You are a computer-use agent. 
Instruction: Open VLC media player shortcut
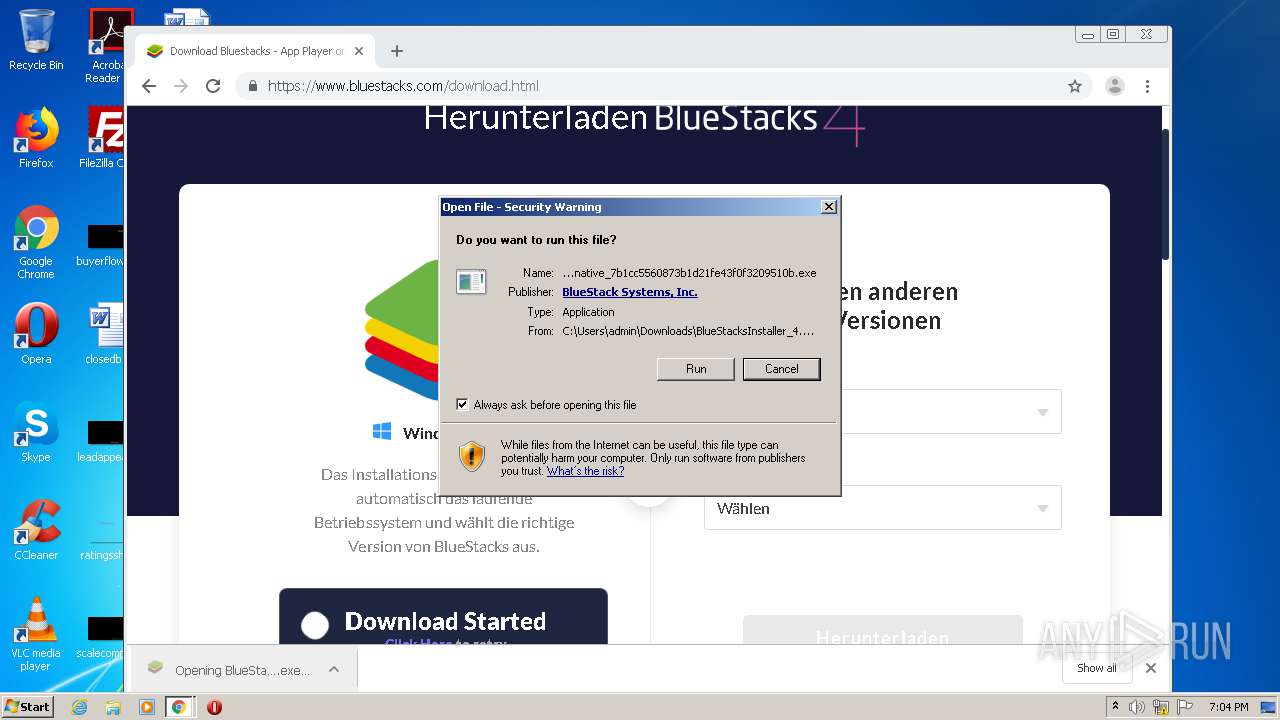coord(36,634)
